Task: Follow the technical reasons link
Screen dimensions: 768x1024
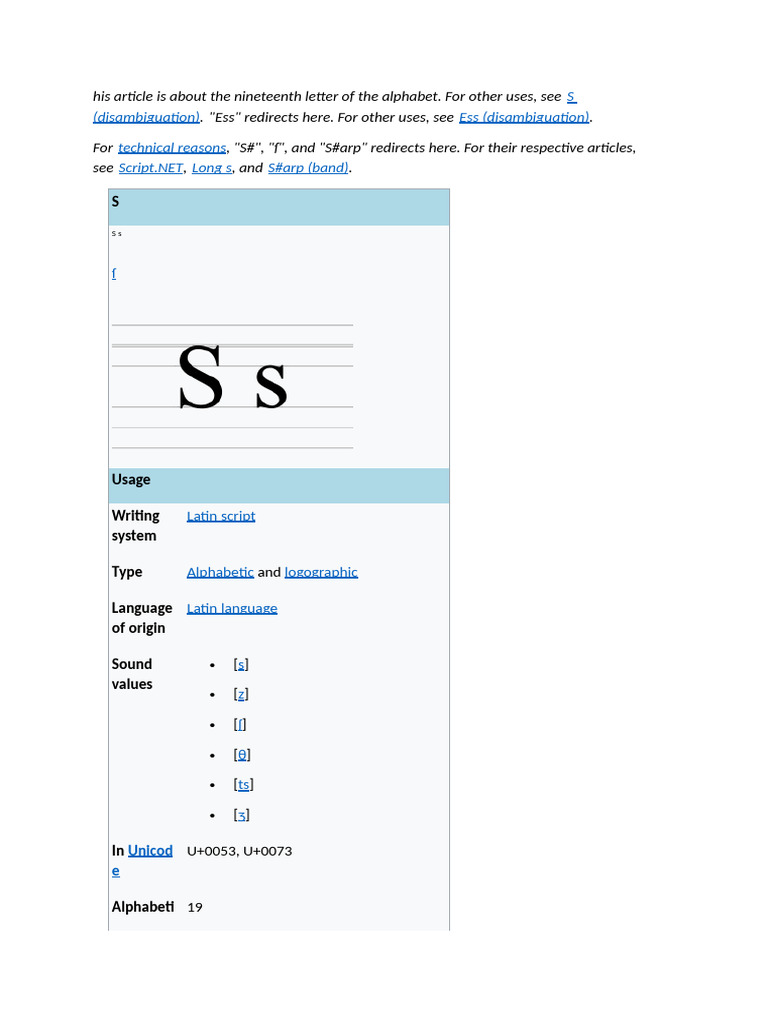Action: click(172, 148)
